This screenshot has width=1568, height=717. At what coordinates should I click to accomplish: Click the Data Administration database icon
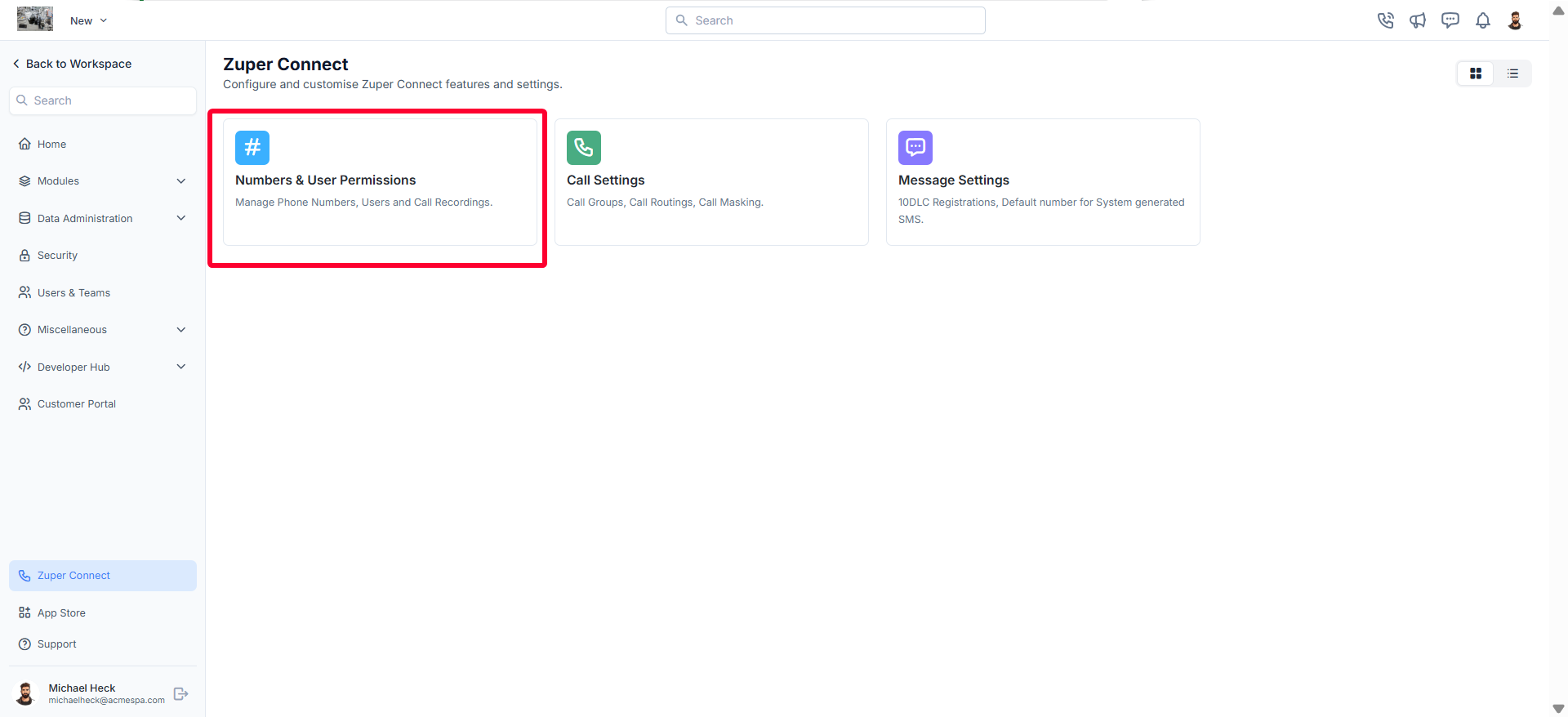[x=24, y=218]
